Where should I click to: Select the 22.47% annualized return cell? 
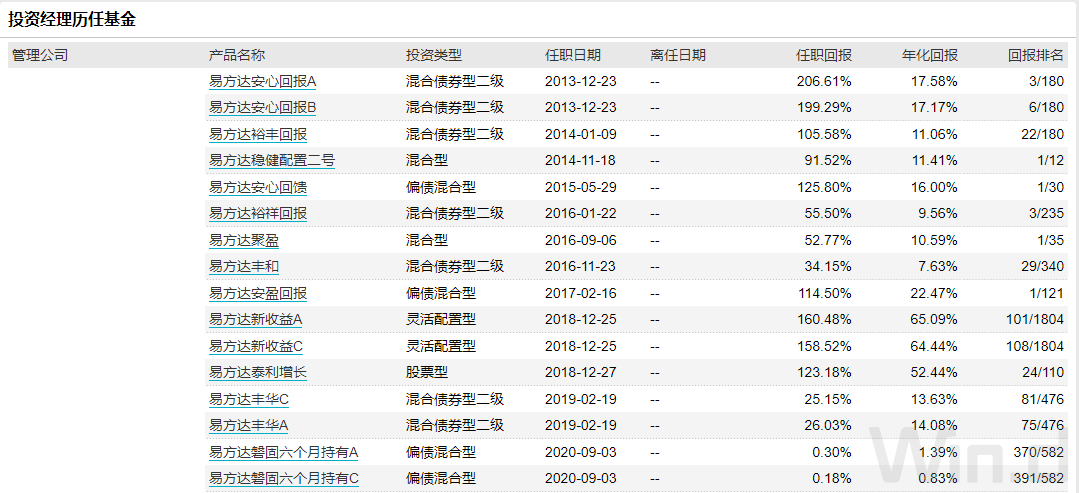point(933,293)
